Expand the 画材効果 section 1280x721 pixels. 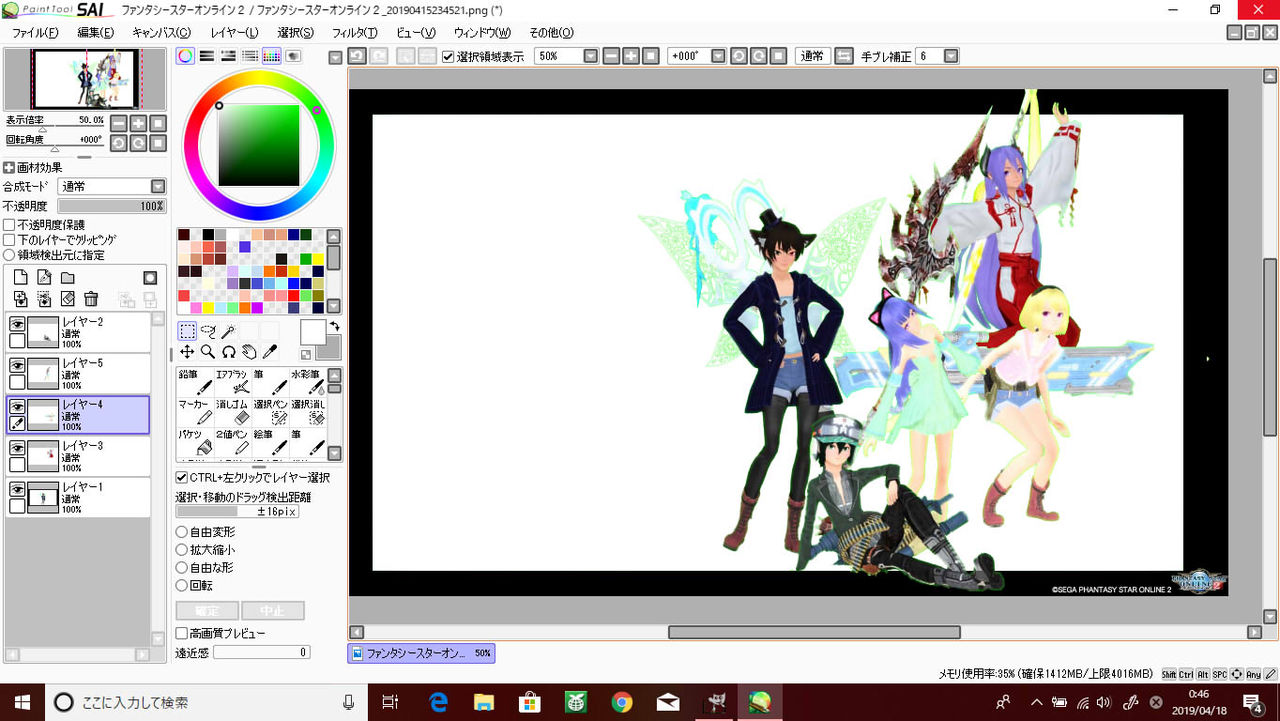click(x=9, y=167)
